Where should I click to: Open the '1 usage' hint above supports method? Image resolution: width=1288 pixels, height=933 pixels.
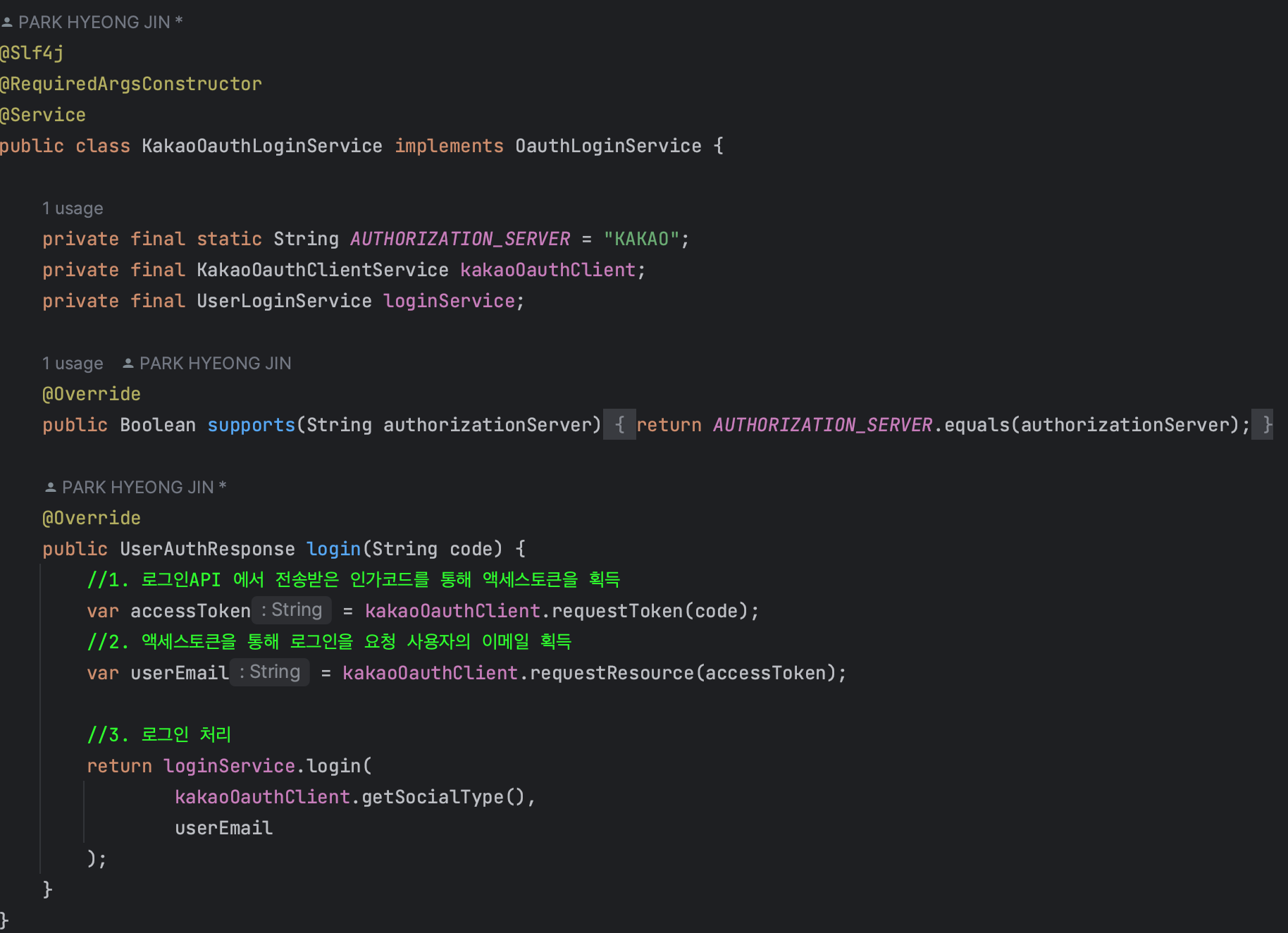(x=73, y=364)
